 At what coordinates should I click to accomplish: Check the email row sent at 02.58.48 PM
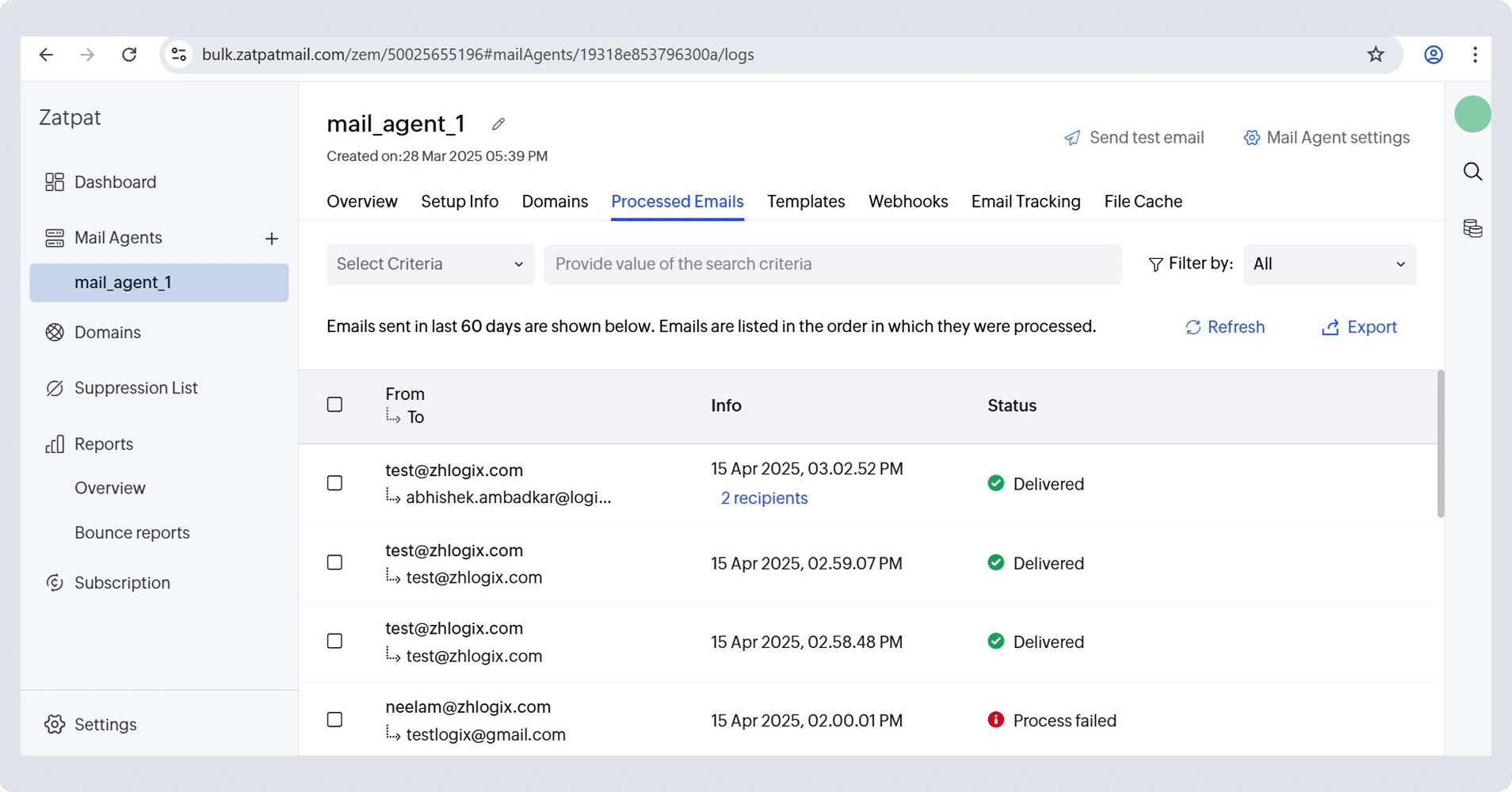335,641
